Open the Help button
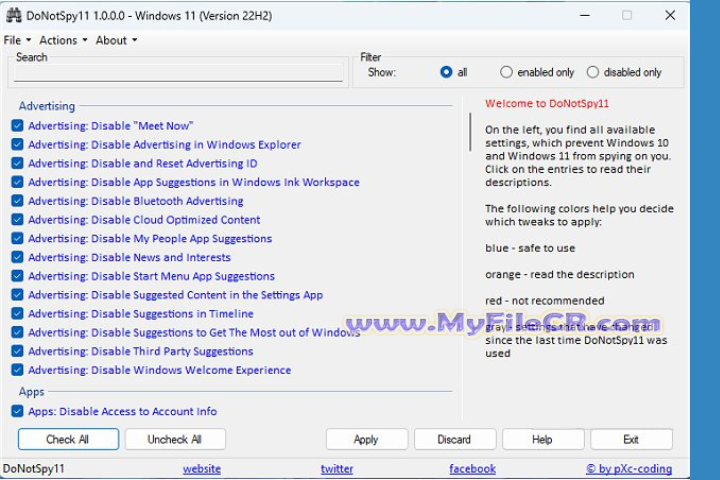The width and height of the screenshot is (720, 480). coord(543,439)
